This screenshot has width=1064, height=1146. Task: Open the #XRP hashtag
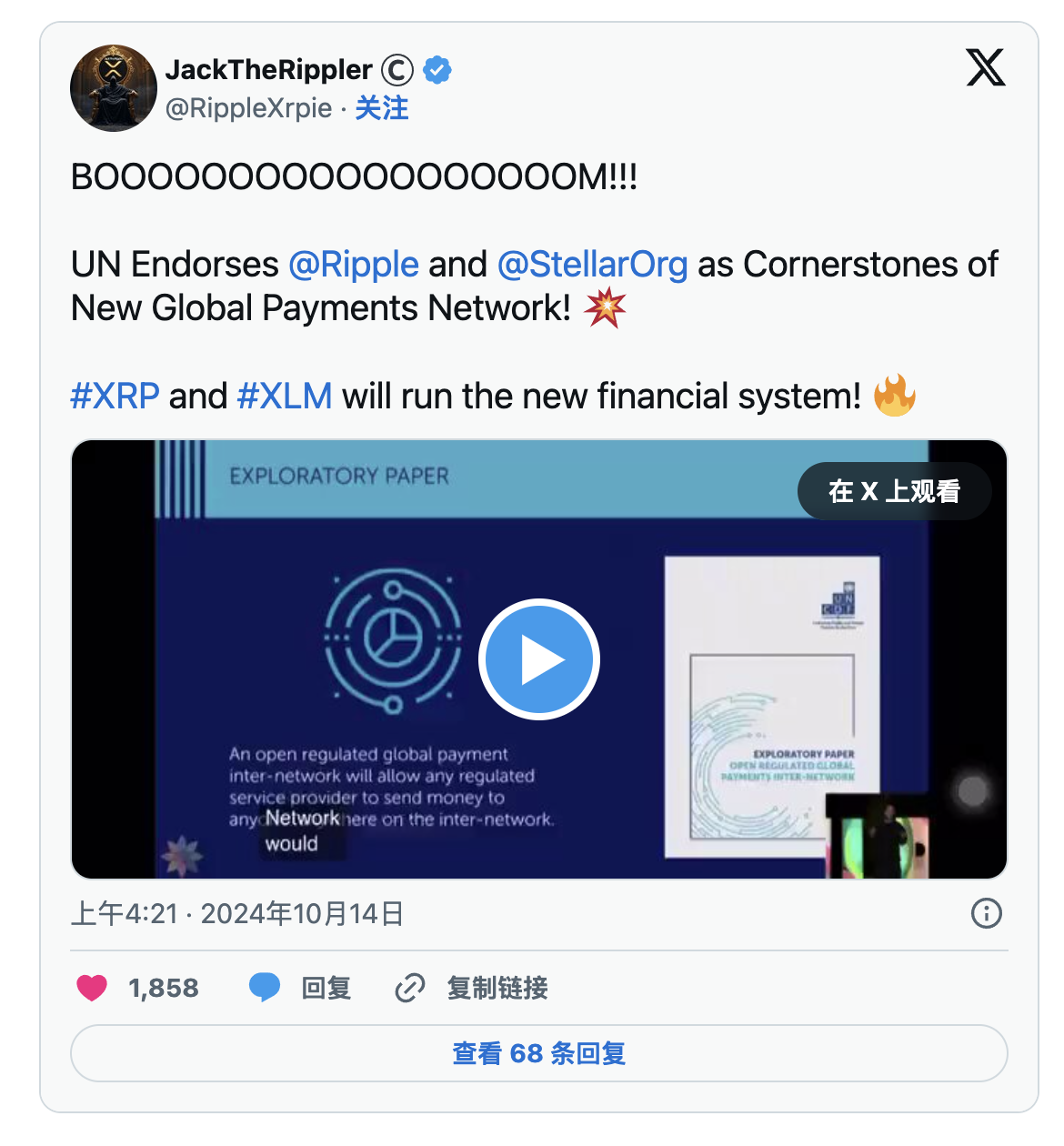tap(115, 397)
